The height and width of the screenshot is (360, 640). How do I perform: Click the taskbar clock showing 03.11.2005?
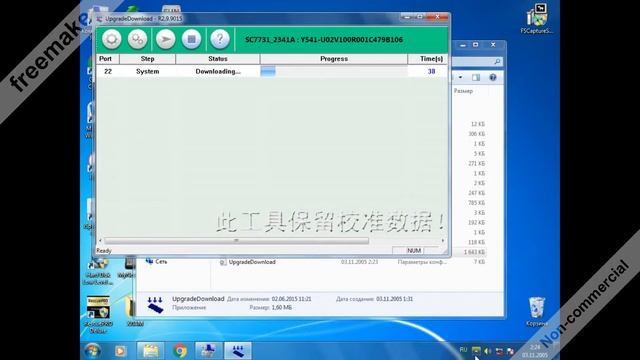[x=535, y=351]
